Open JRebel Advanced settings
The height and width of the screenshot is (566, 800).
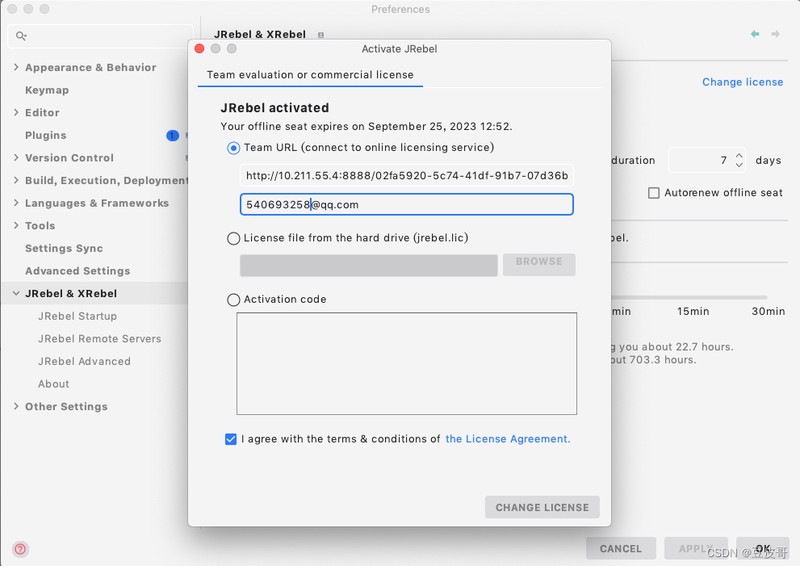[84, 361]
